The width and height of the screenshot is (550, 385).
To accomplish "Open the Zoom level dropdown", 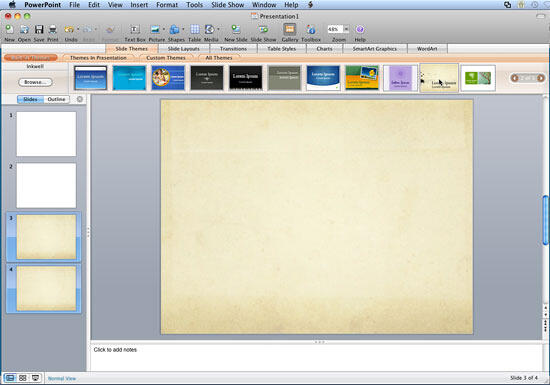I will (x=346, y=29).
